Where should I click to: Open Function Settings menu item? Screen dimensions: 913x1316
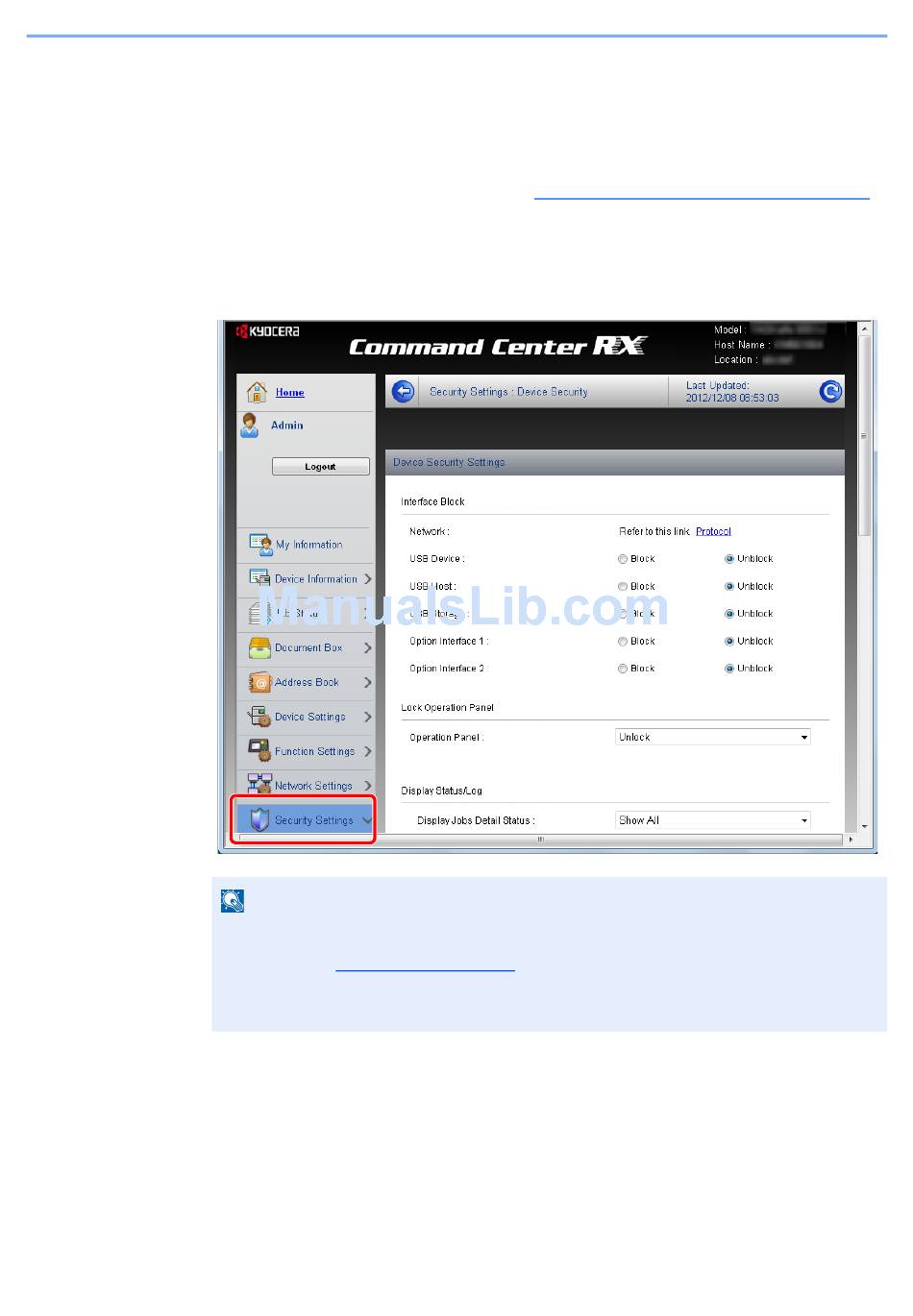314,752
